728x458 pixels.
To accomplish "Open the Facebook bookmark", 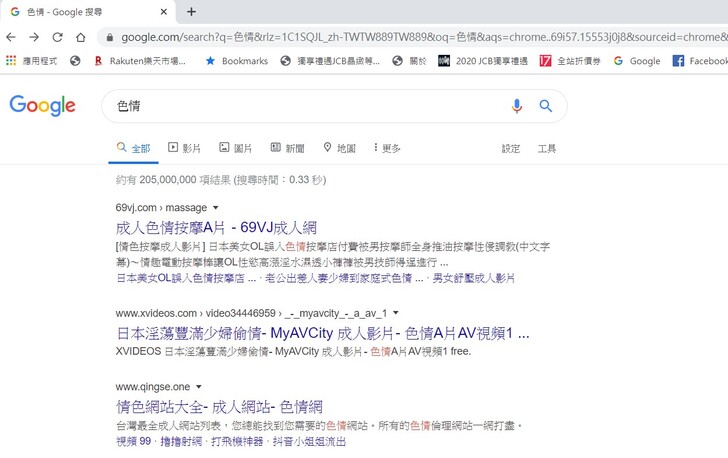I will [700, 61].
